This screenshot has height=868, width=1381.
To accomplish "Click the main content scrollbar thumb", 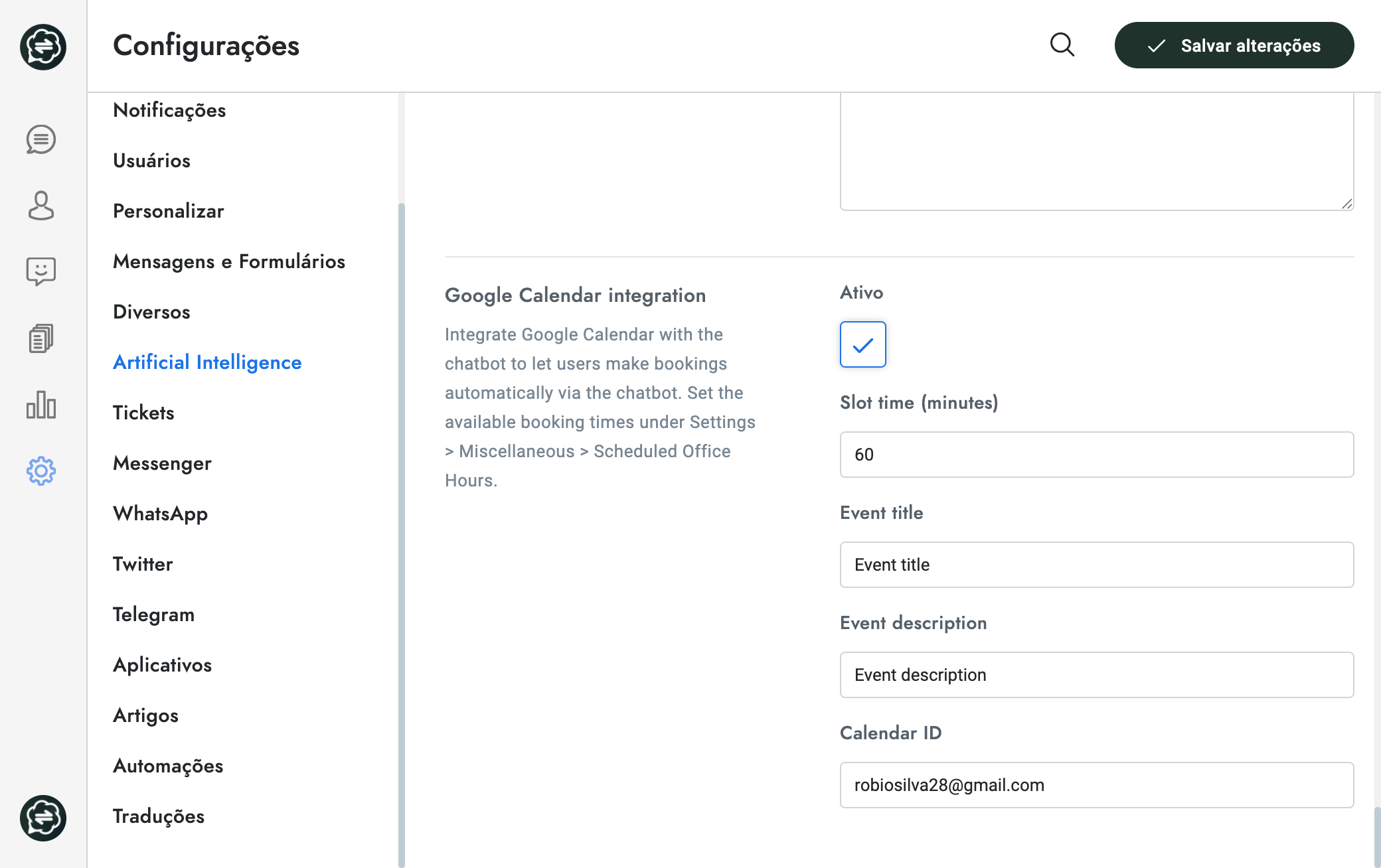I will [1377, 837].
